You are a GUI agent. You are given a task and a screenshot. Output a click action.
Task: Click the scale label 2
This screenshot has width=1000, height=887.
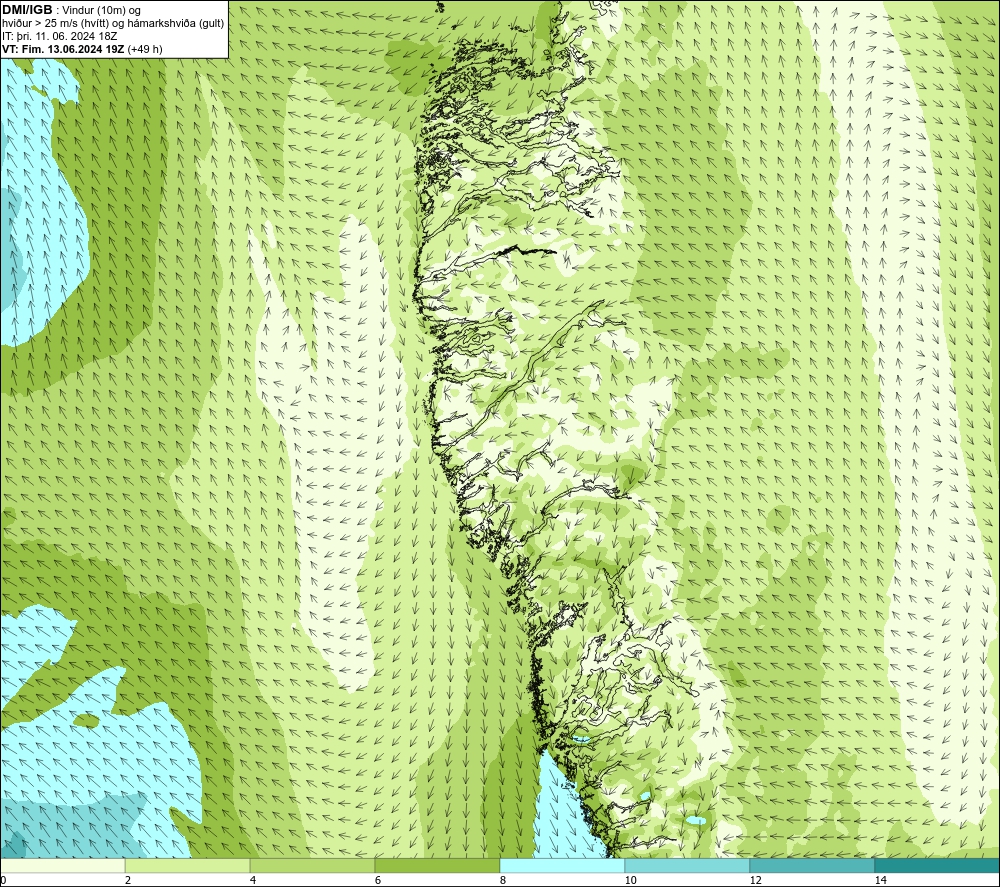pos(128,881)
